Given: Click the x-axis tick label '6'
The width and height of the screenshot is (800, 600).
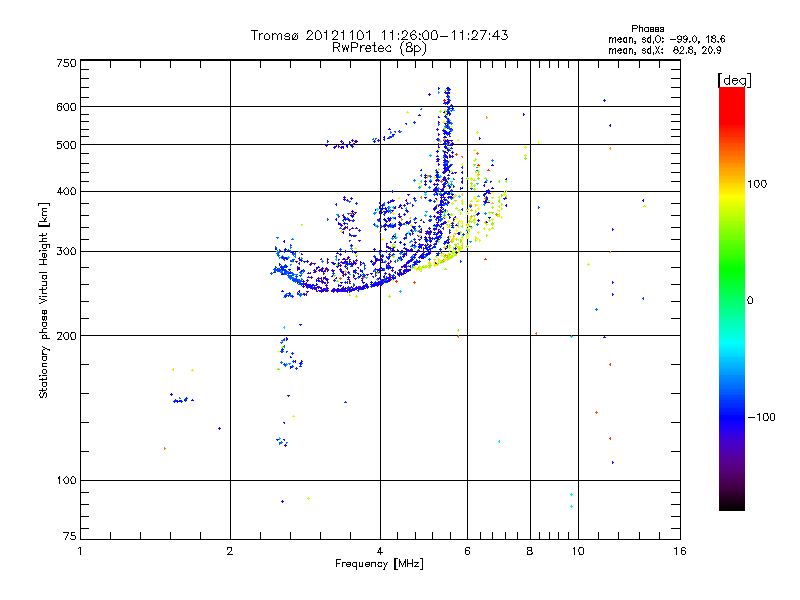Looking at the screenshot, I should click(x=467, y=551).
